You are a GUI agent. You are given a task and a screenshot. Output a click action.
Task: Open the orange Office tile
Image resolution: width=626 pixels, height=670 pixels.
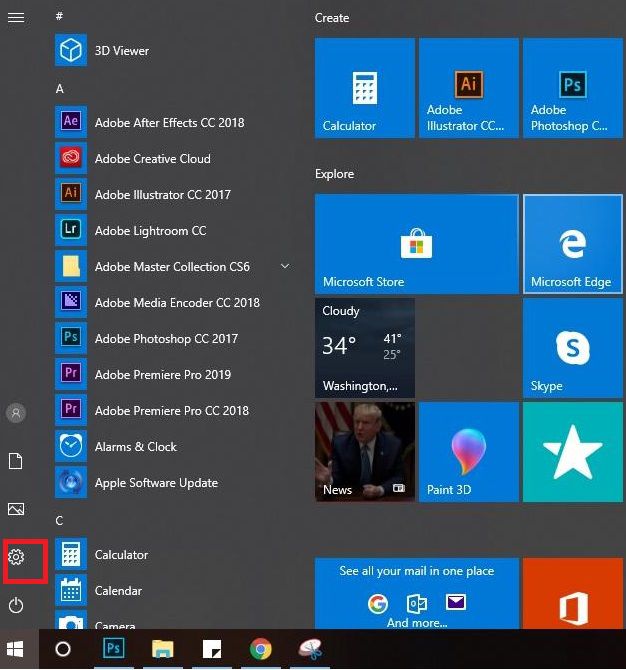pyautogui.click(x=573, y=594)
